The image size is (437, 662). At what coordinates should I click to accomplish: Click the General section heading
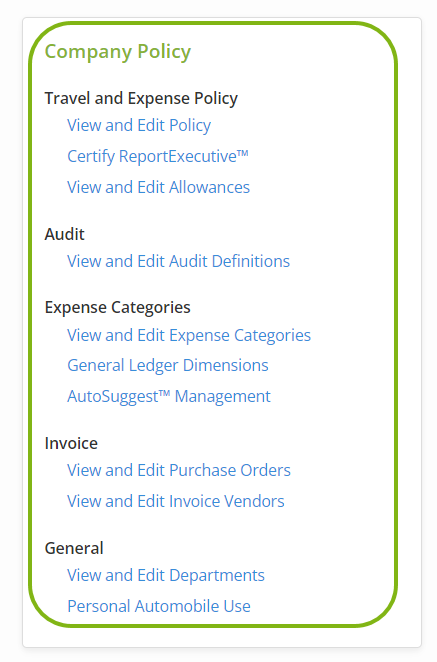(74, 548)
